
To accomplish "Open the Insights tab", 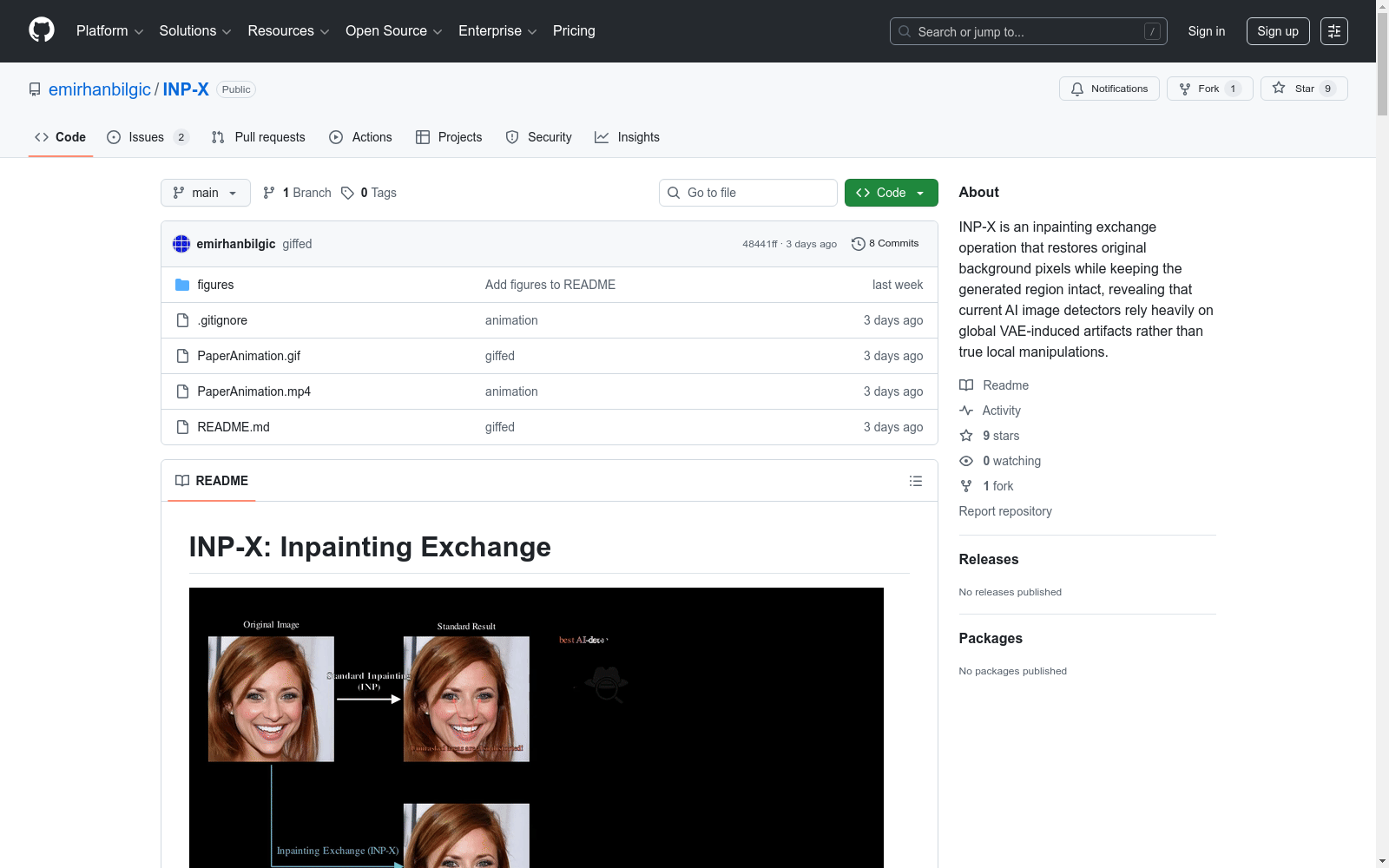I will pyautogui.click(x=627, y=137).
